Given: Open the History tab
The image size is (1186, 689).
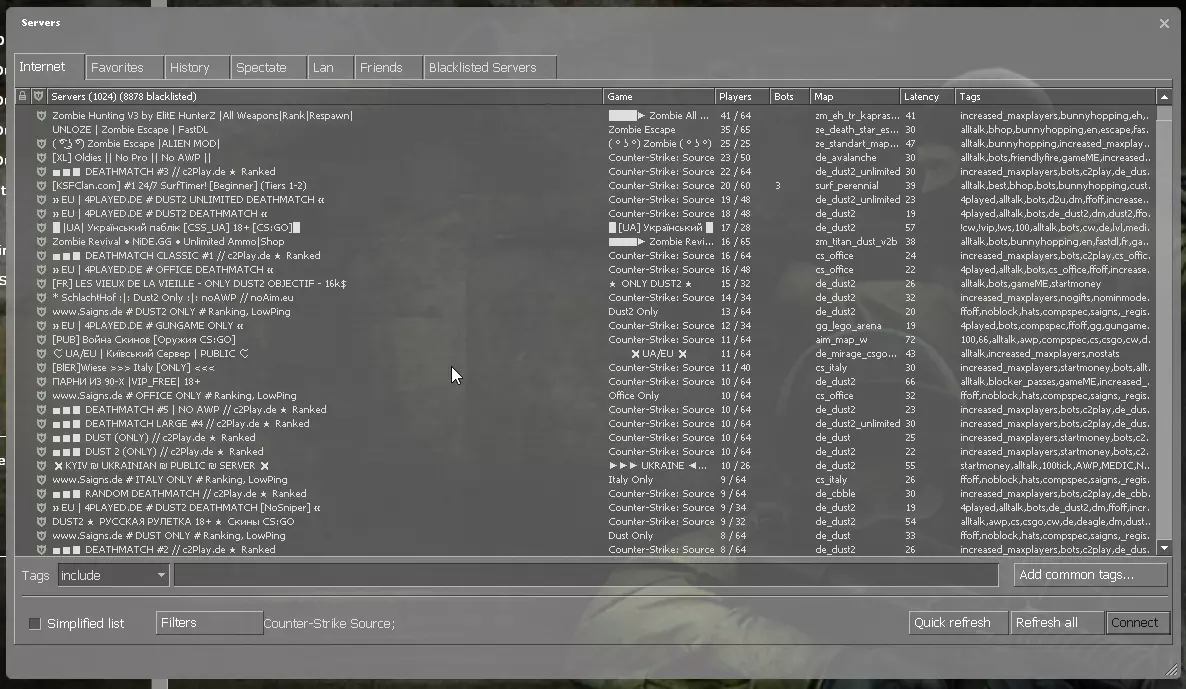Looking at the screenshot, I should pos(197,67).
